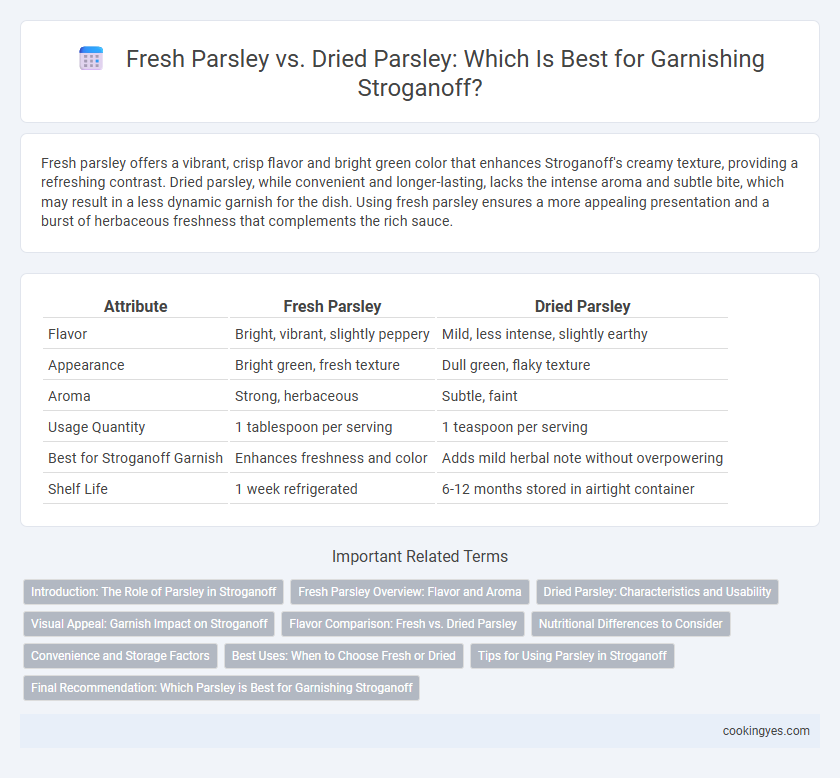Click Flavor Comparison: Fresh vs. Dried Parsley

tap(403, 624)
